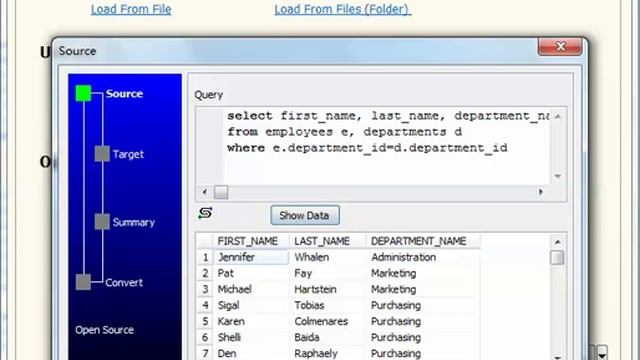
Task: Open the Load From File link
Action: point(131,9)
